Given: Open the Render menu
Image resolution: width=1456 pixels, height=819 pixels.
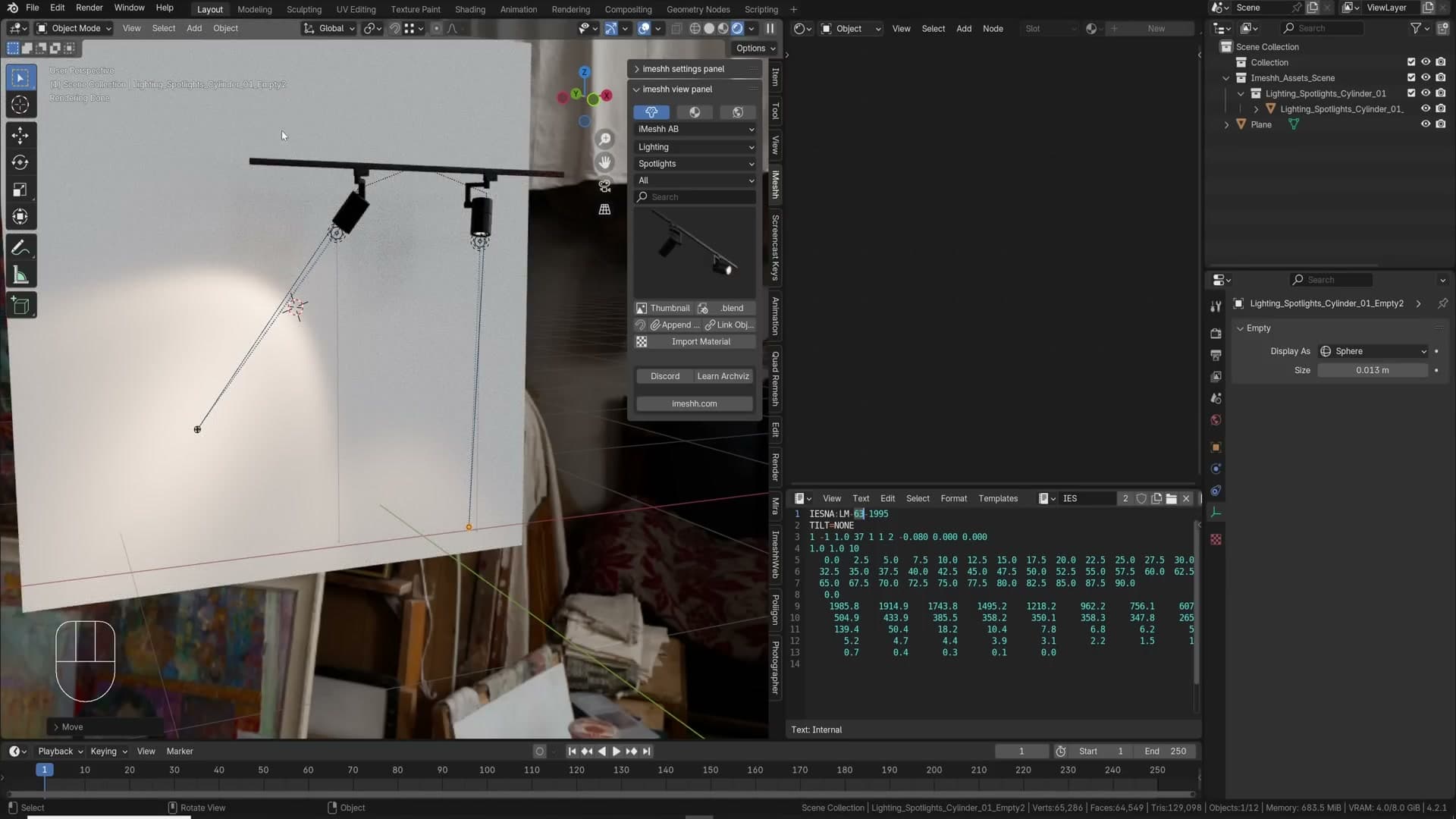Looking at the screenshot, I should (x=89, y=8).
